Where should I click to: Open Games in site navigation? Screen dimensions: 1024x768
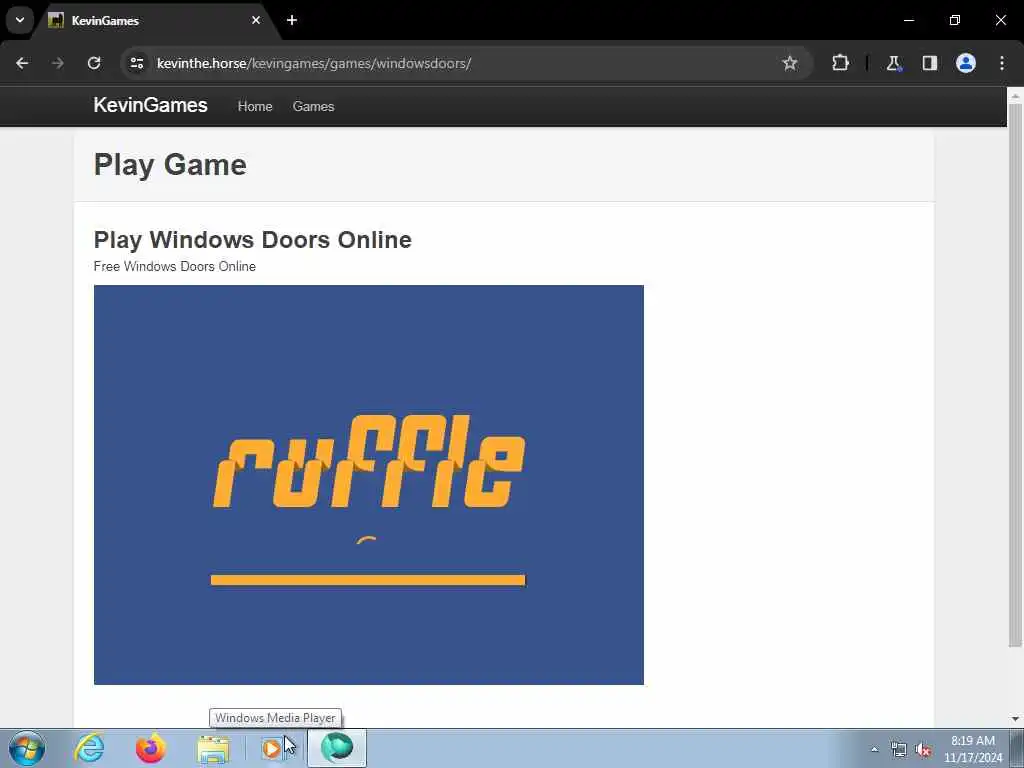coord(313,106)
